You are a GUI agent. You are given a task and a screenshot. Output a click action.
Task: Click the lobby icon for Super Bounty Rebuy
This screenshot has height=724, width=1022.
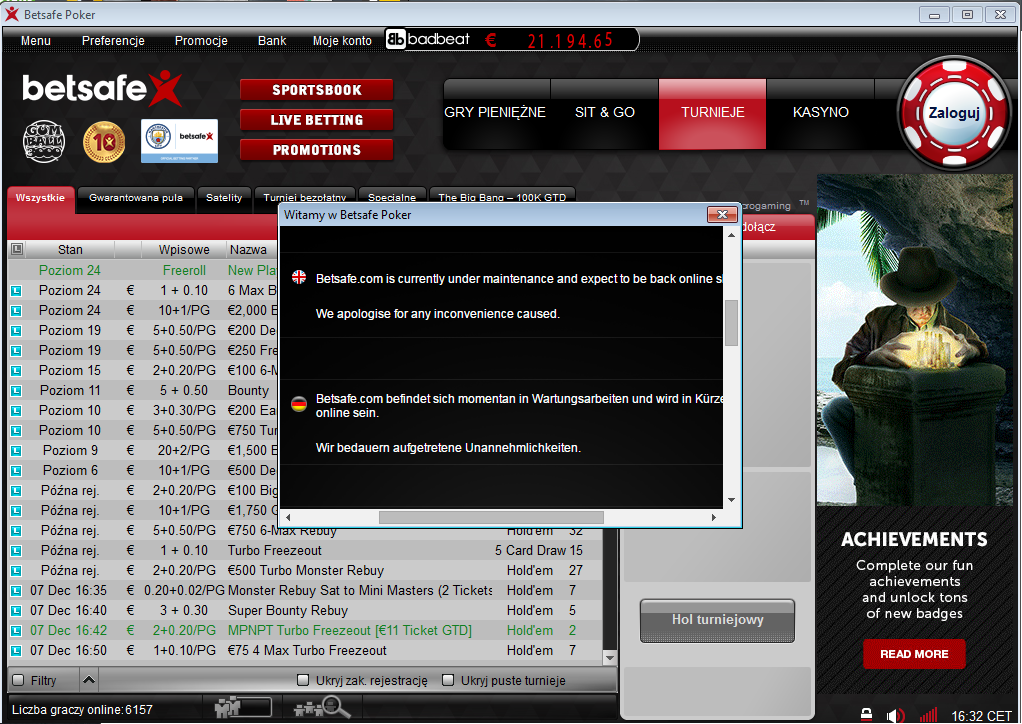tap(16, 611)
